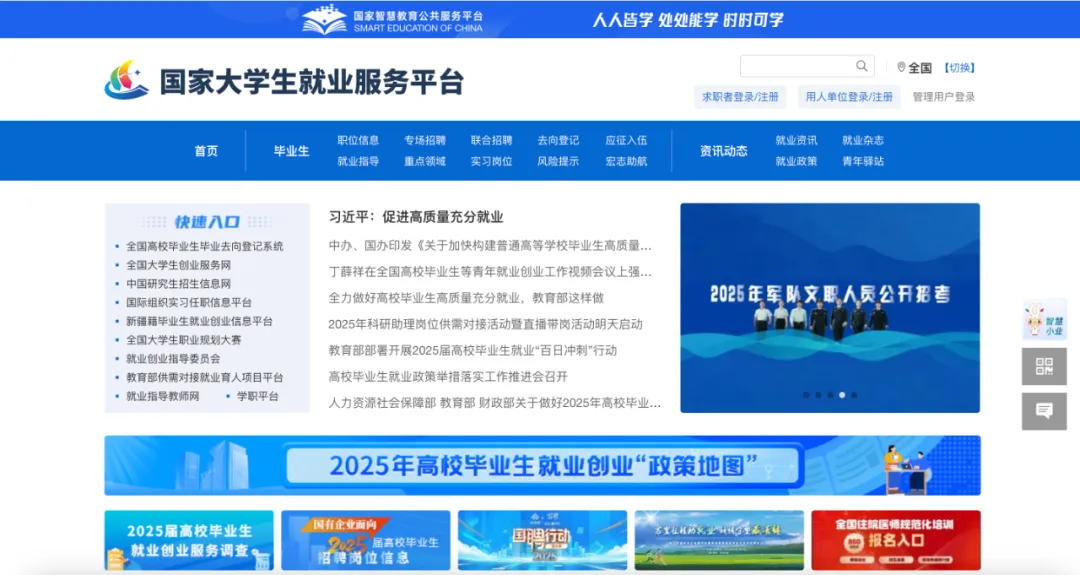The width and height of the screenshot is (1080, 575).
Task: Open 职位信息 menu item
Action: click(x=358, y=140)
